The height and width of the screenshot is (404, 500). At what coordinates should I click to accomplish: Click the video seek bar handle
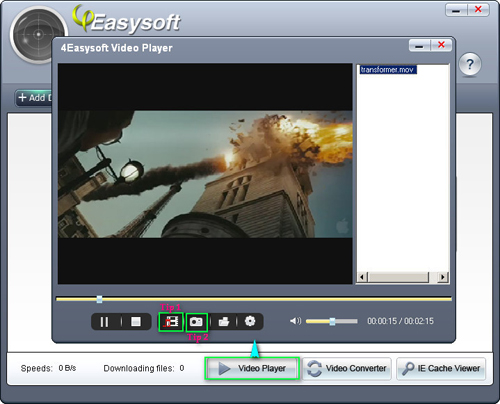pyautogui.click(x=99, y=299)
